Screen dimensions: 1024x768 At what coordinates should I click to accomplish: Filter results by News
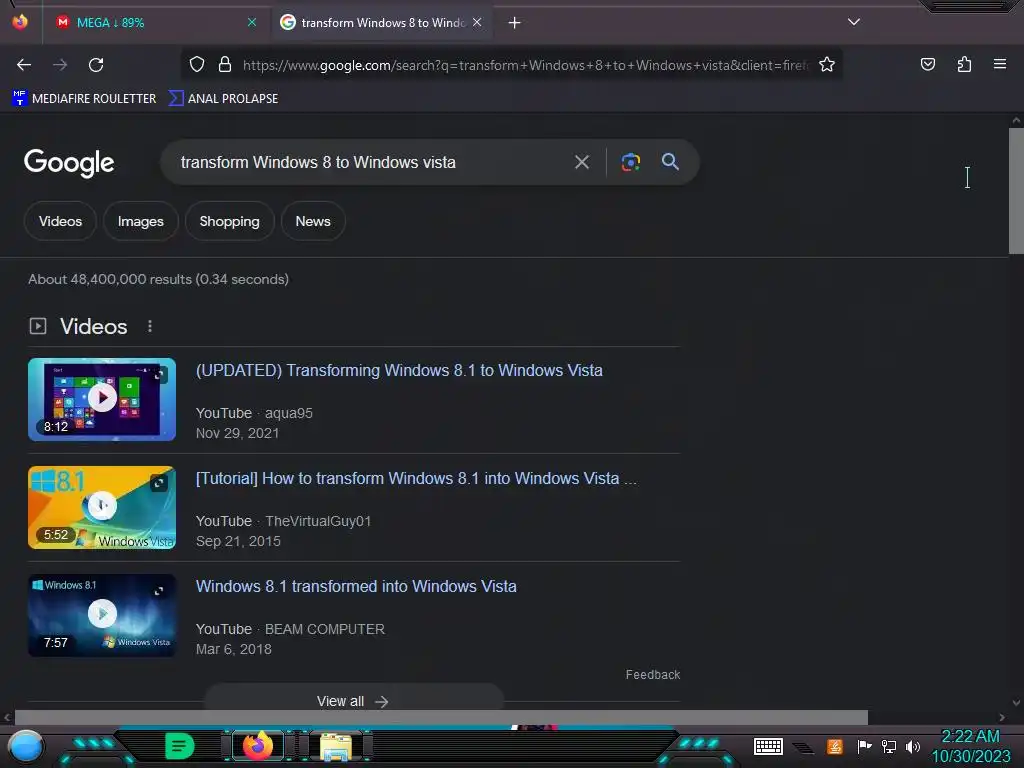(x=313, y=221)
